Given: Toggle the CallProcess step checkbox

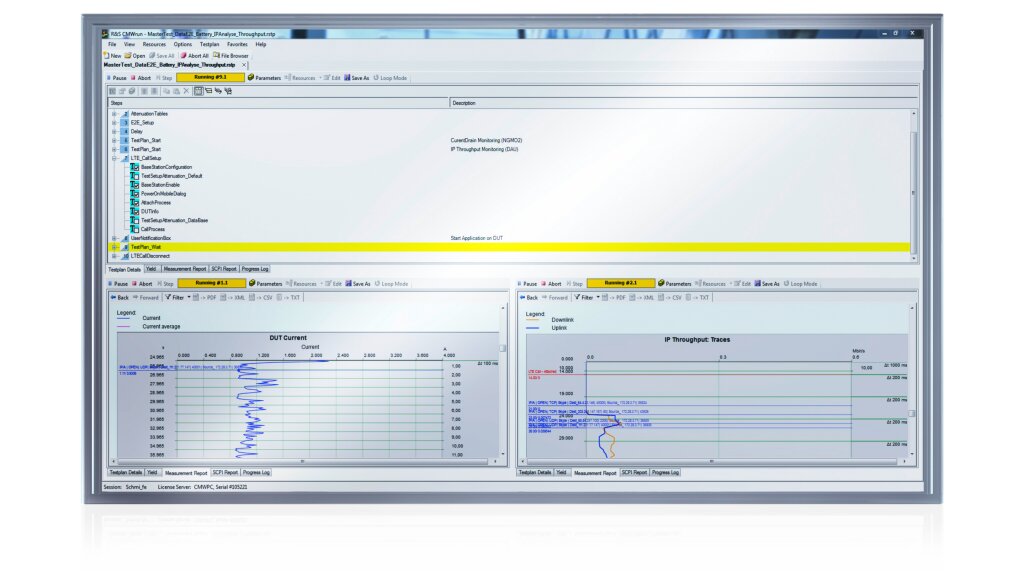Looking at the screenshot, I should pyautogui.click(x=135, y=229).
